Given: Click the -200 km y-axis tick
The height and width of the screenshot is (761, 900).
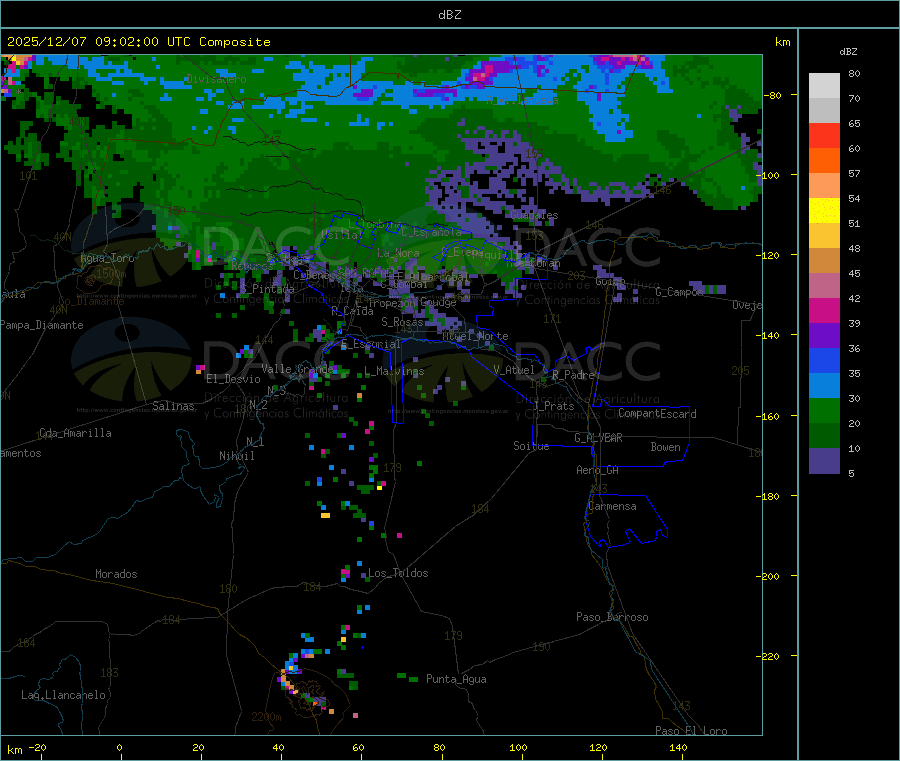Looking at the screenshot, I should click(767, 576).
